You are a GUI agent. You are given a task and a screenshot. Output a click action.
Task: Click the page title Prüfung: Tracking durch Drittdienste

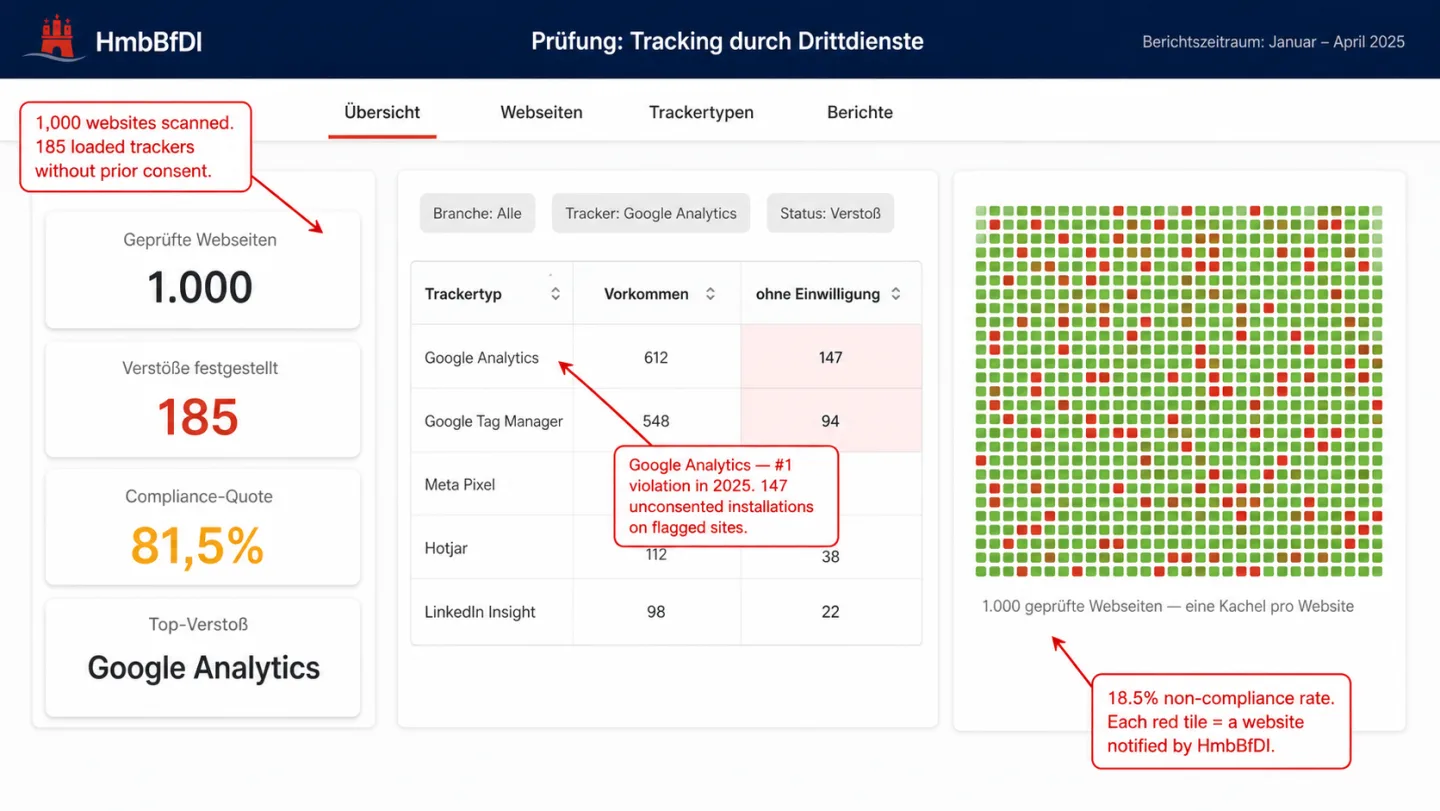[x=727, y=41]
